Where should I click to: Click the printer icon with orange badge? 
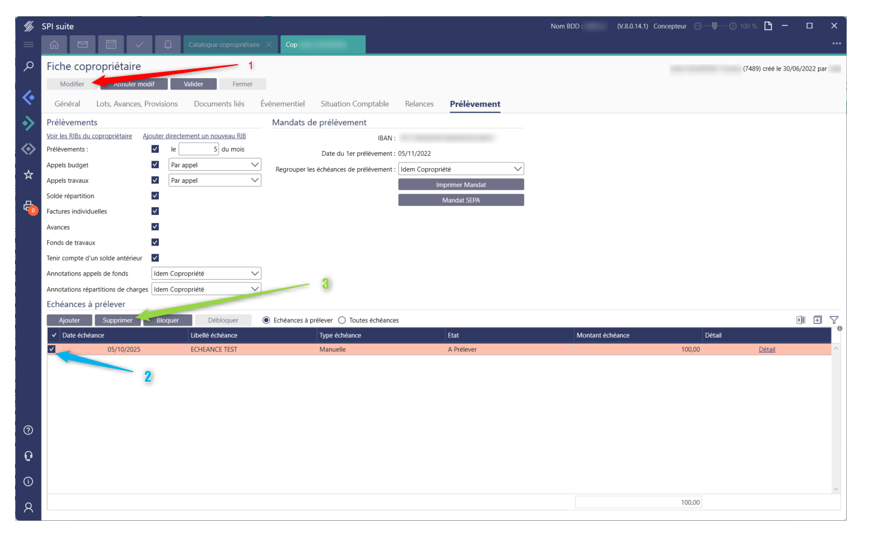(x=28, y=206)
